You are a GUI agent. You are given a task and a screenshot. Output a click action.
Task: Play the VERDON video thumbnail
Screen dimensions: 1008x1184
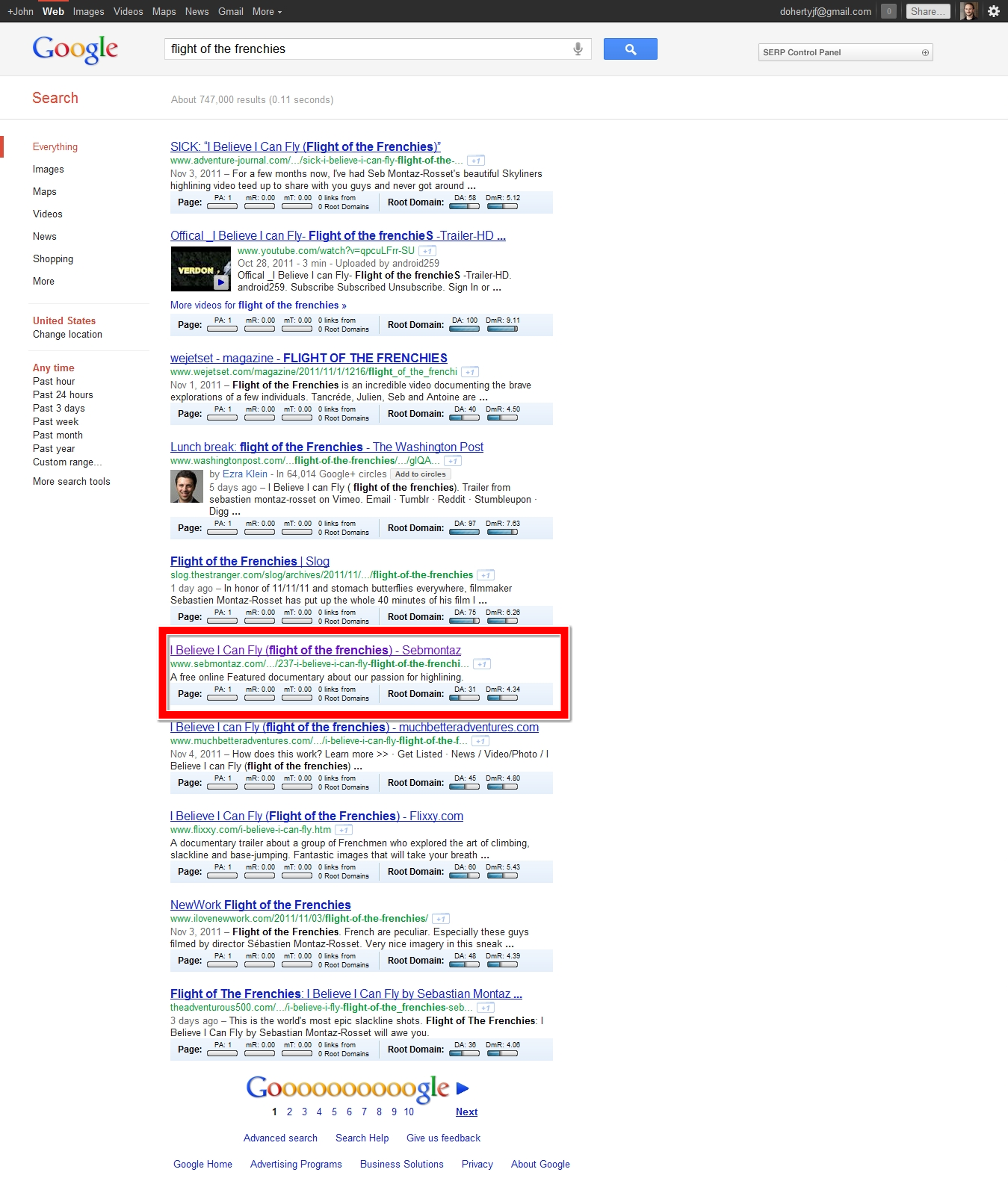200,269
